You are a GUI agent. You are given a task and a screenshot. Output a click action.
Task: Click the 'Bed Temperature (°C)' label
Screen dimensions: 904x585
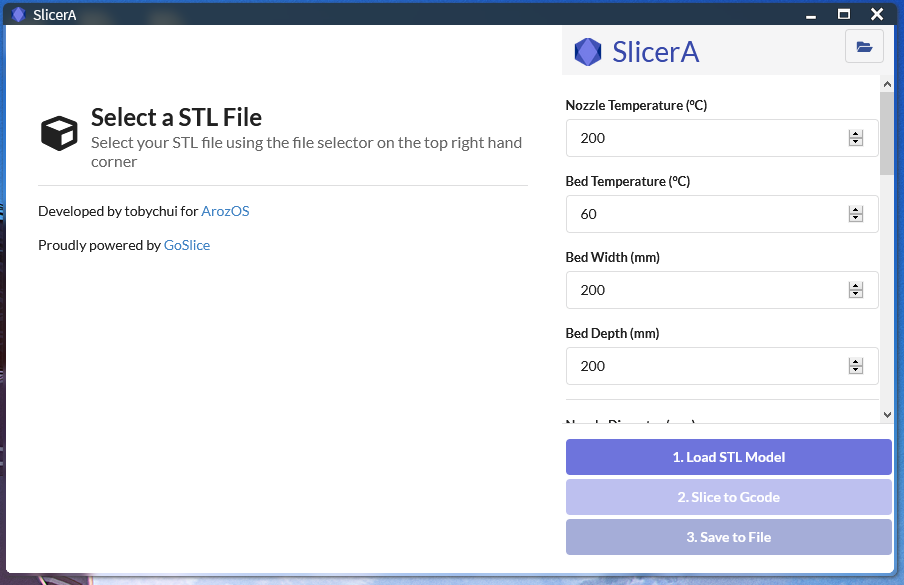[x=628, y=182]
